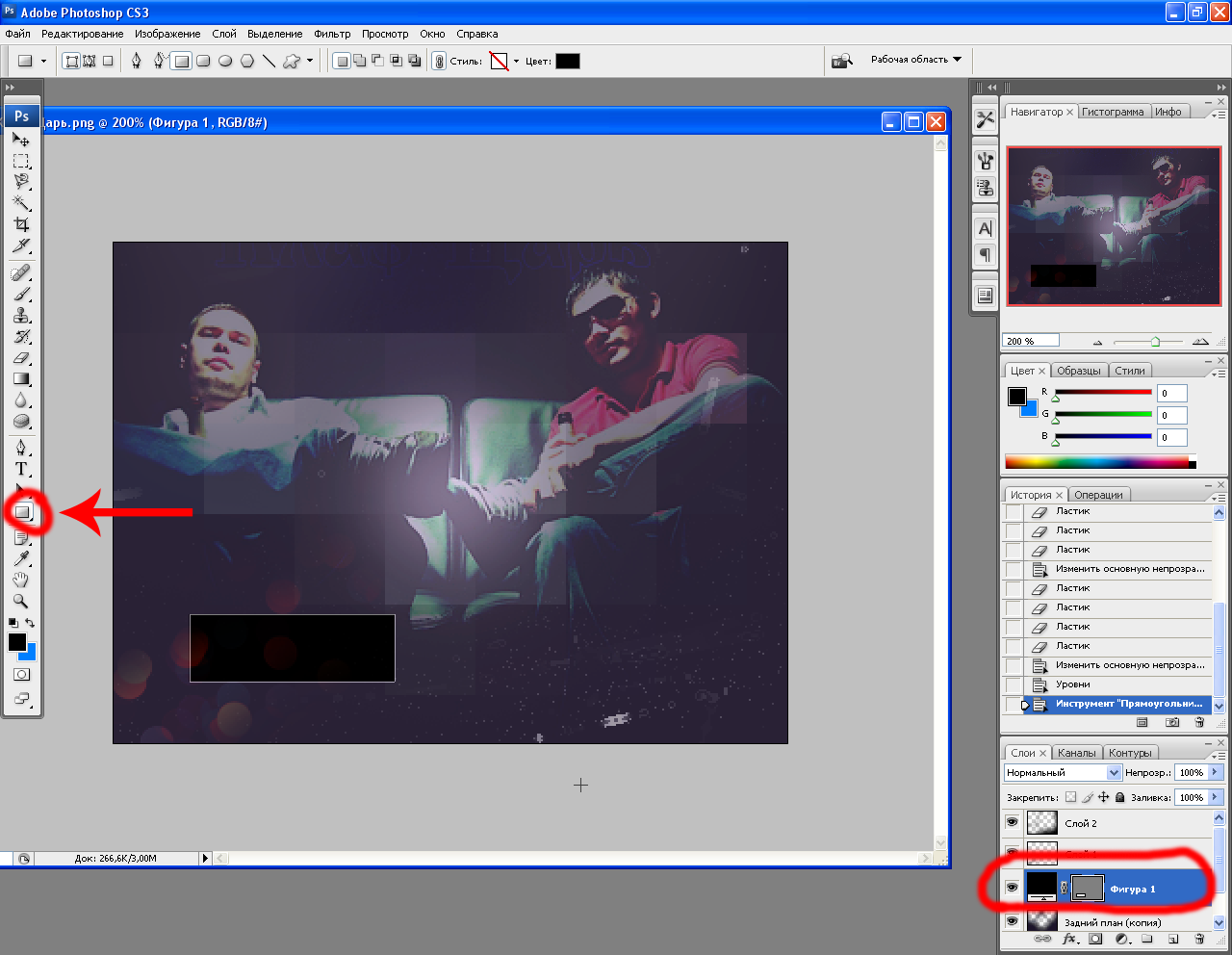
Task: Toggle visibility of Фигура 1 layer
Action: click(1012, 888)
